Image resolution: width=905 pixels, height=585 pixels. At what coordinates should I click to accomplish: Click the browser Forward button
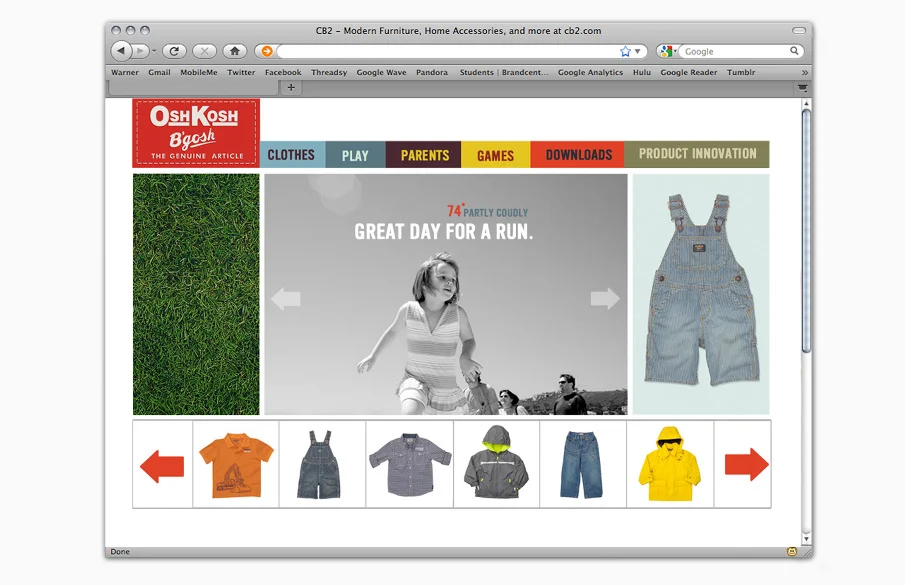140,51
